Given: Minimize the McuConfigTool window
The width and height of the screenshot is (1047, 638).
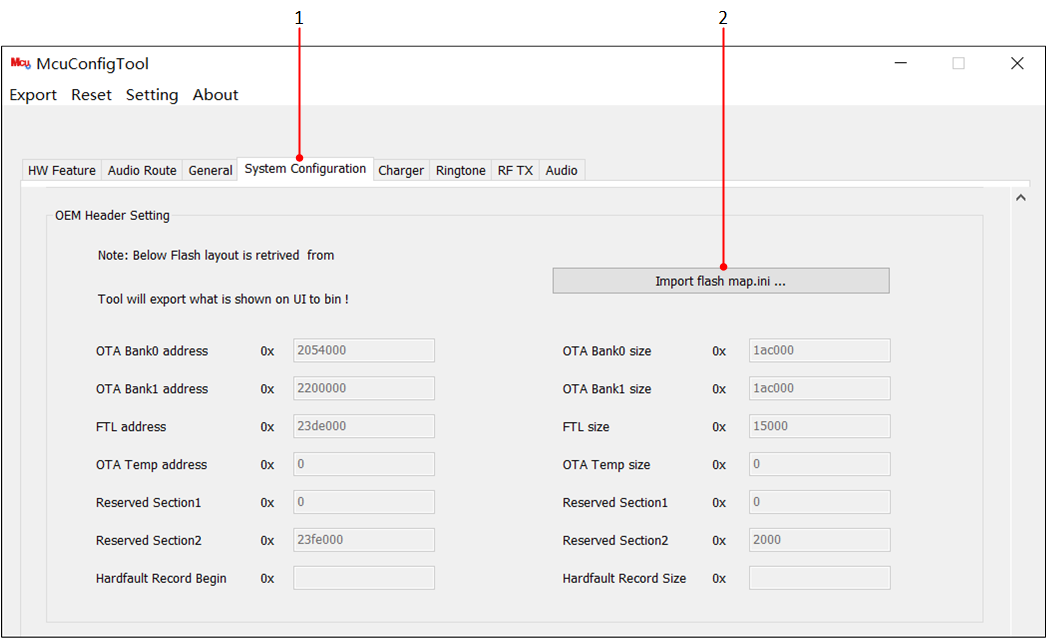Looking at the screenshot, I should click(x=901, y=63).
